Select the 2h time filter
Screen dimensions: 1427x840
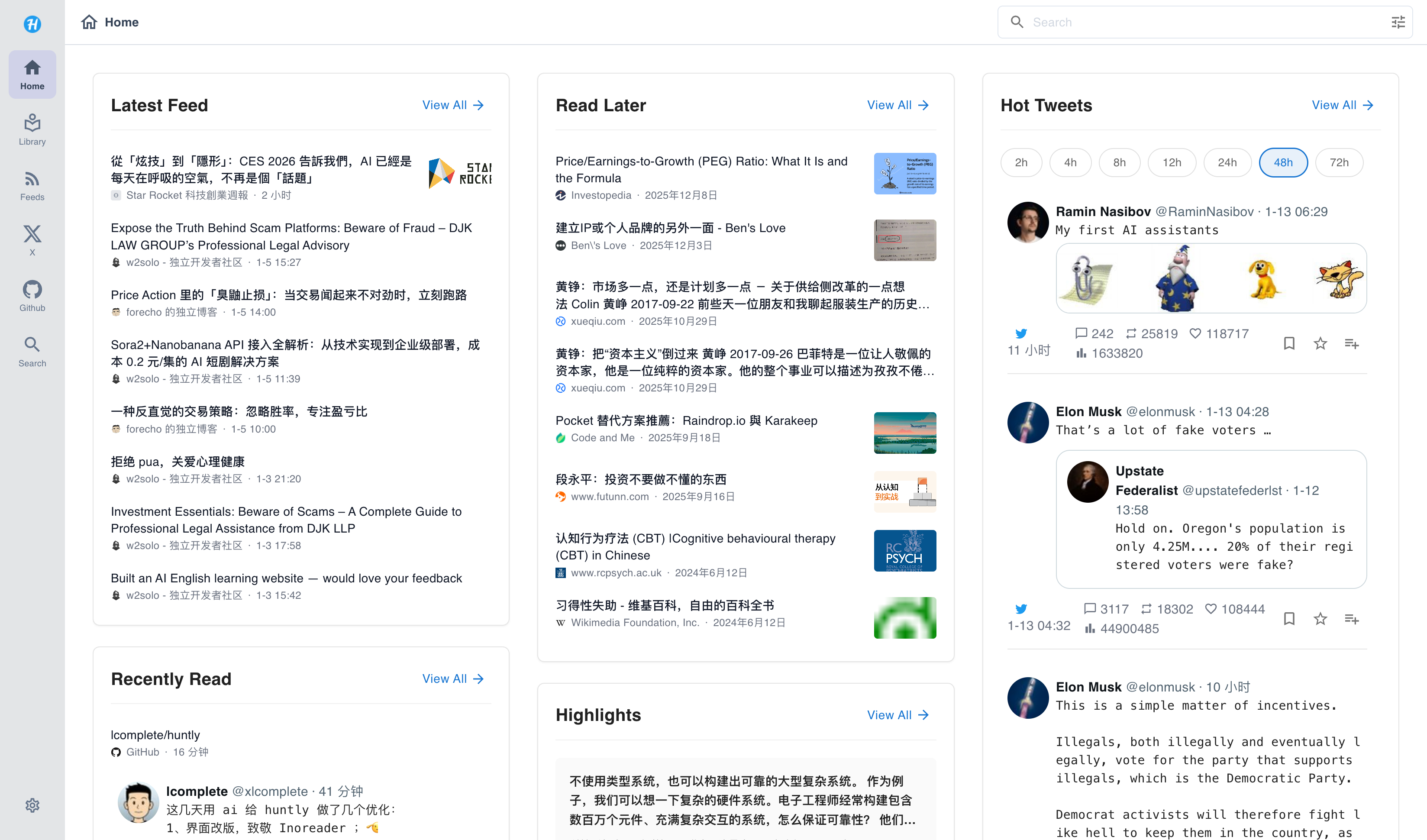coord(1021,162)
